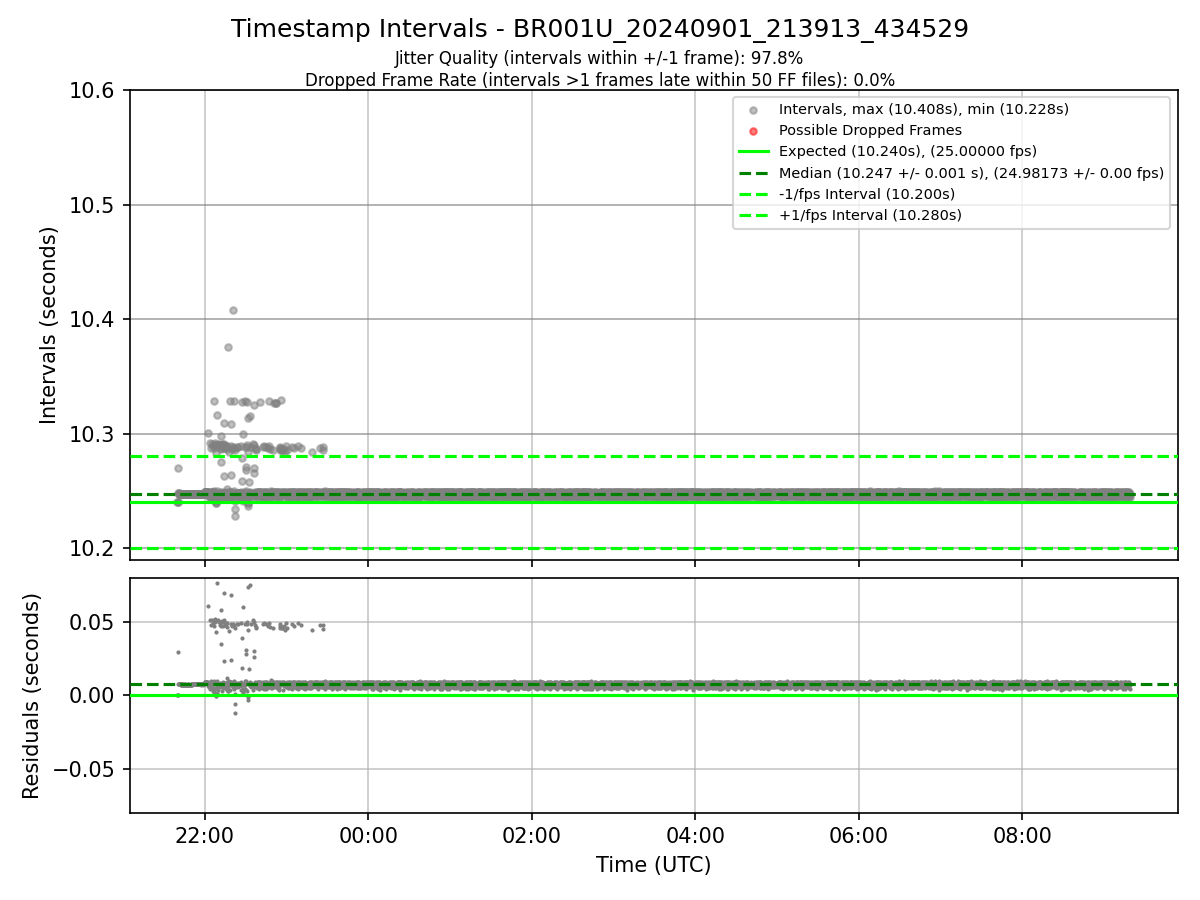Viewport: 1200px width, 900px height.
Task: Click legend entry '+1/fps Interval (10.280s)'
Action: tap(870, 215)
